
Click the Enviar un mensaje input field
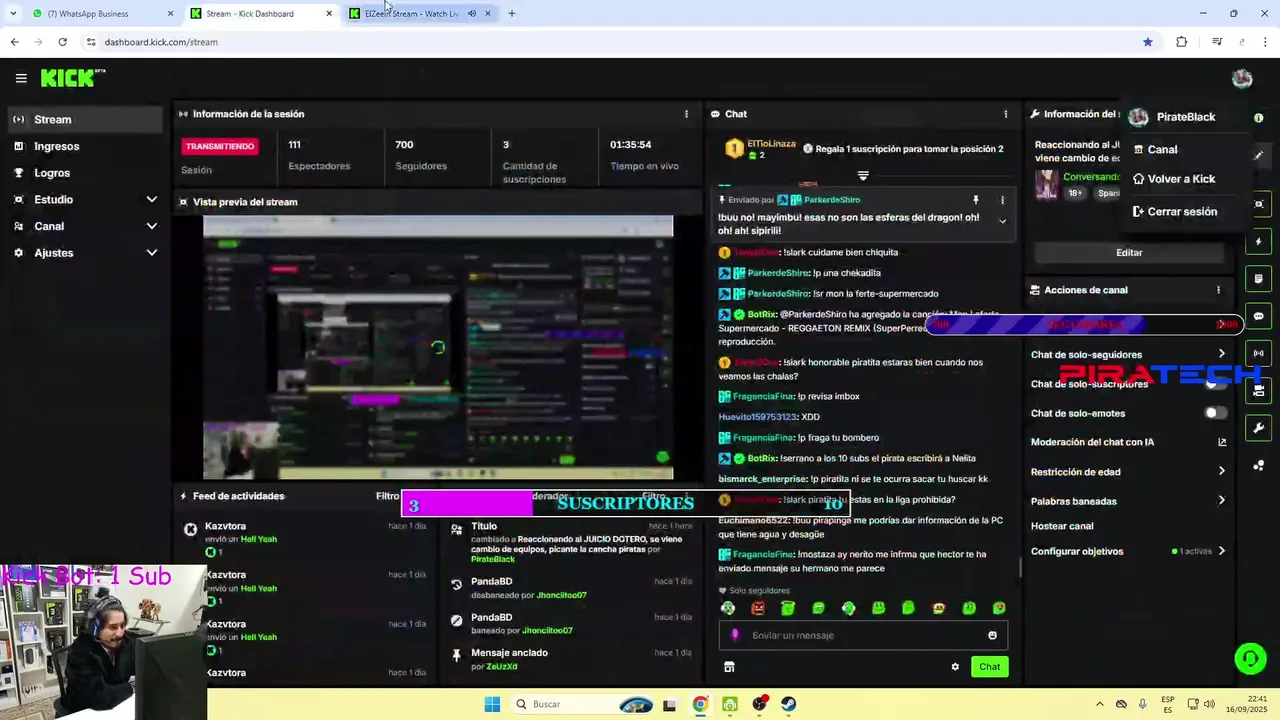click(863, 635)
